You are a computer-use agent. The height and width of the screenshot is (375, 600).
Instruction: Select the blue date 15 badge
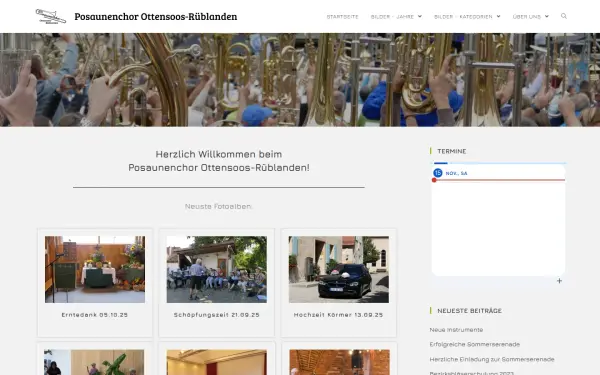pos(438,173)
